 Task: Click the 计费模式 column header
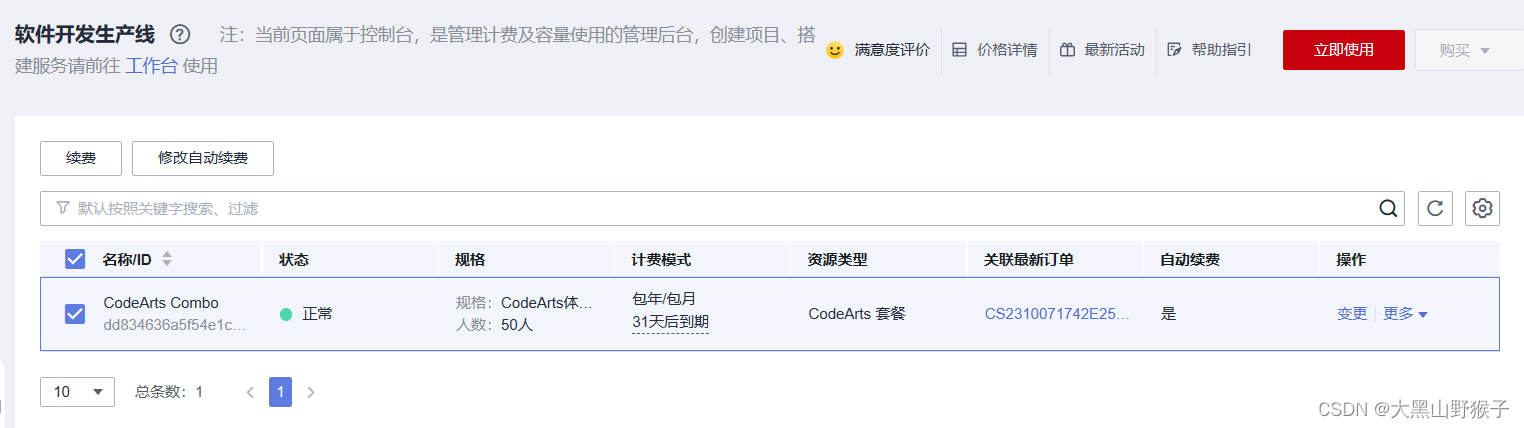point(661,259)
